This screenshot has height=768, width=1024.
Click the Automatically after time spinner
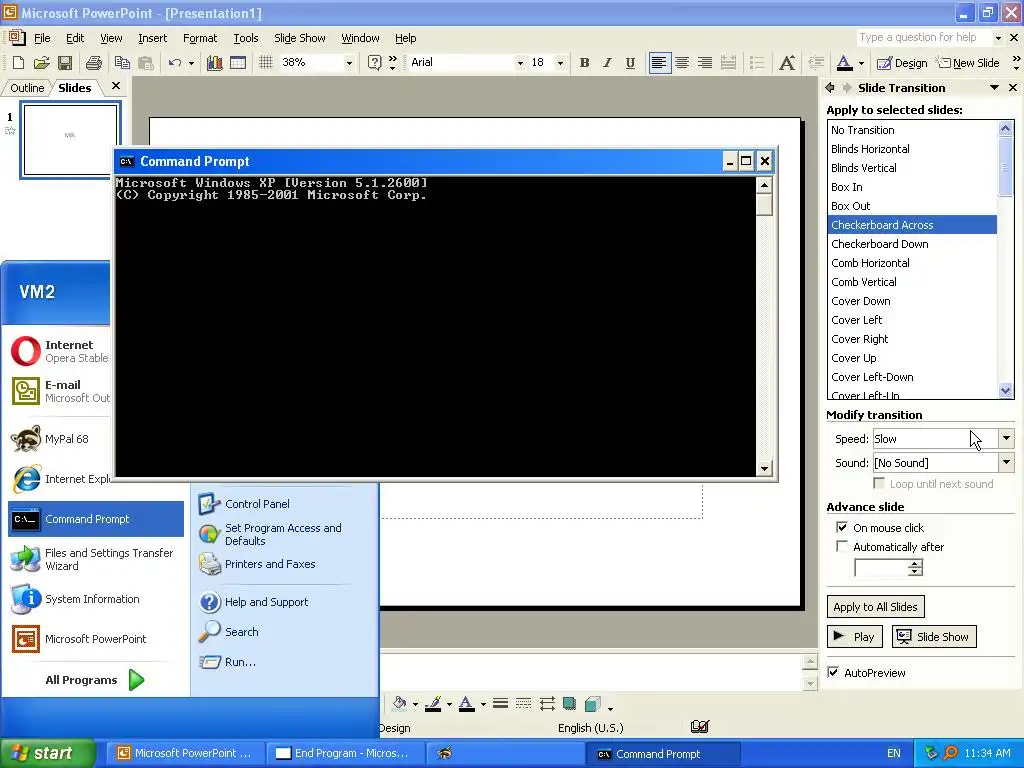915,568
